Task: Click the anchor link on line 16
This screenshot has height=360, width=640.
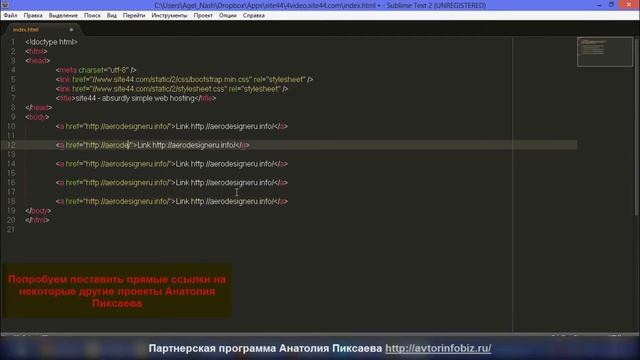Action: [172, 183]
